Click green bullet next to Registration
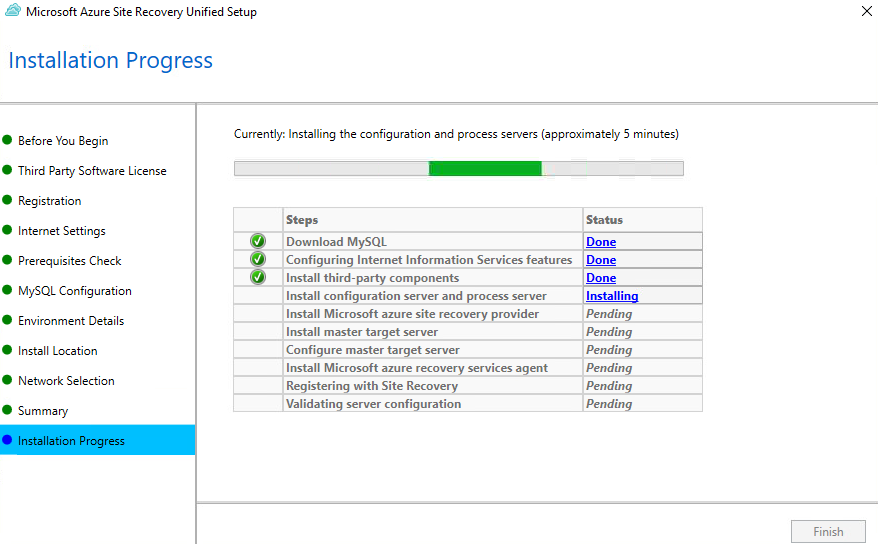 click(7, 200)
